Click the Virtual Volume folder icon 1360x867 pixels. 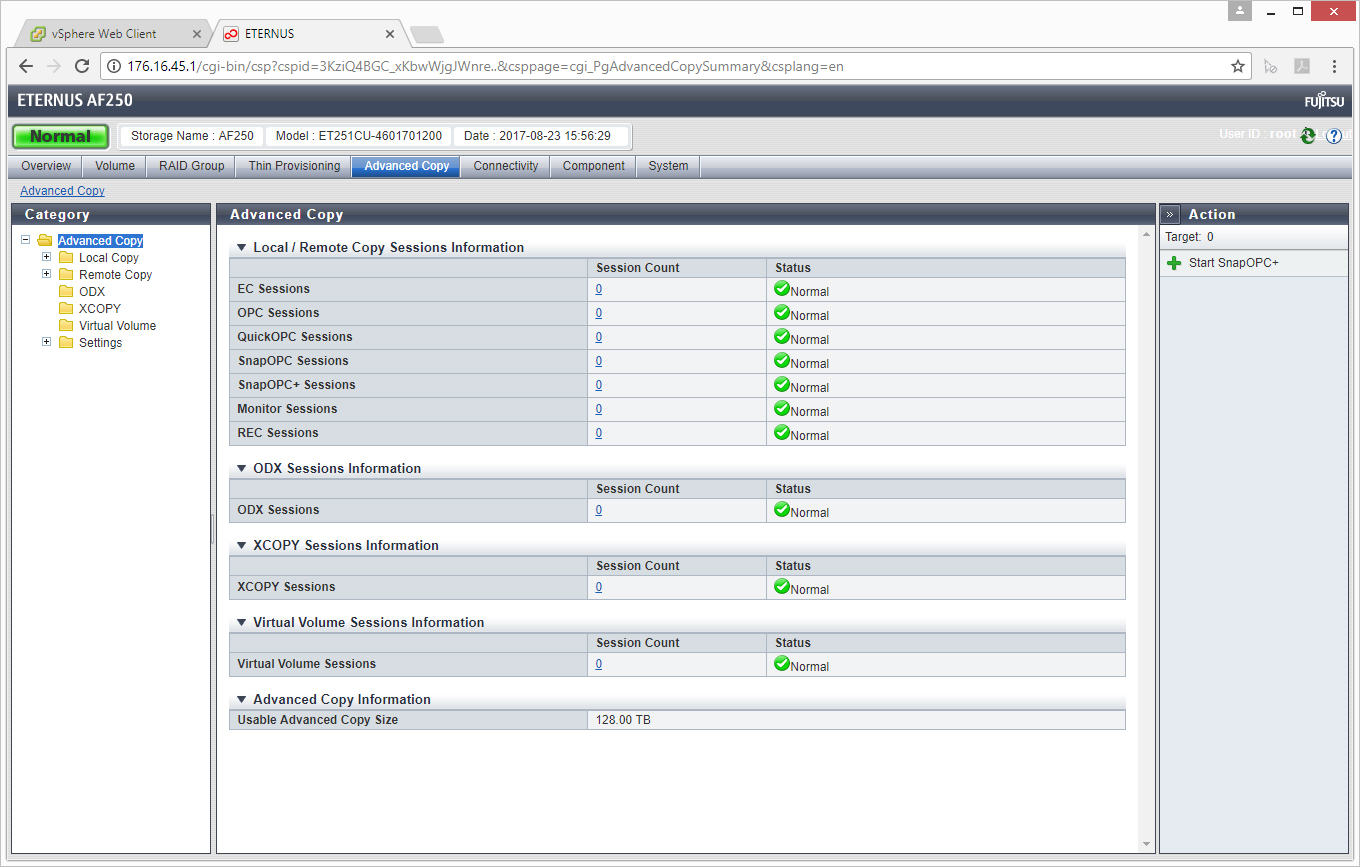[x=66, y=326]
